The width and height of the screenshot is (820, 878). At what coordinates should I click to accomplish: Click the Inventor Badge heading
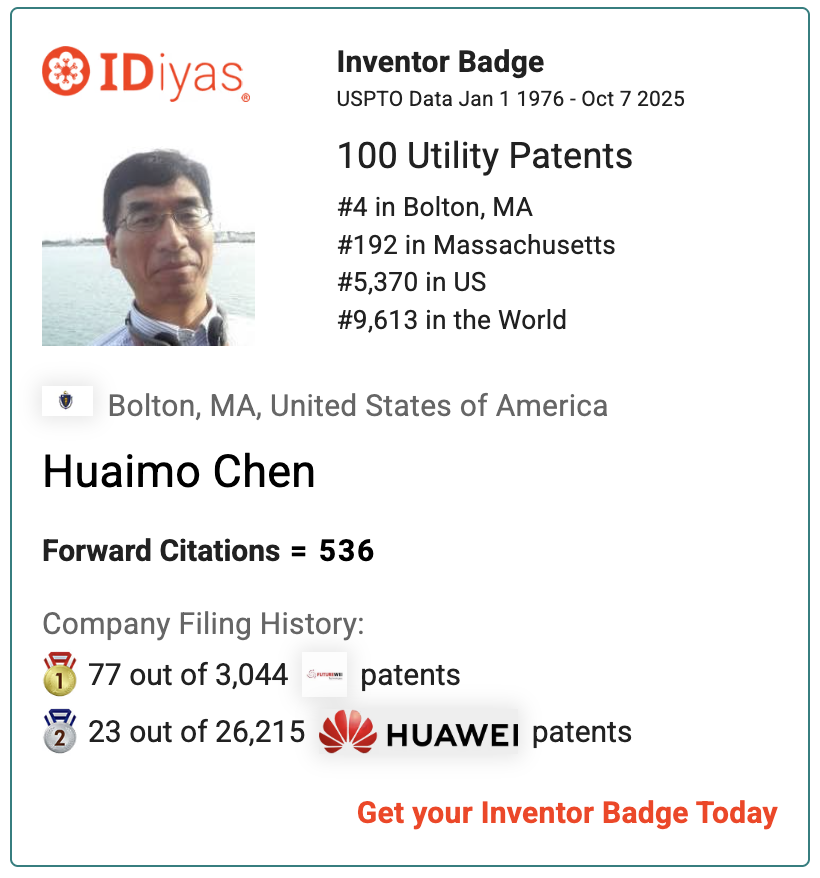click(440, 62)
